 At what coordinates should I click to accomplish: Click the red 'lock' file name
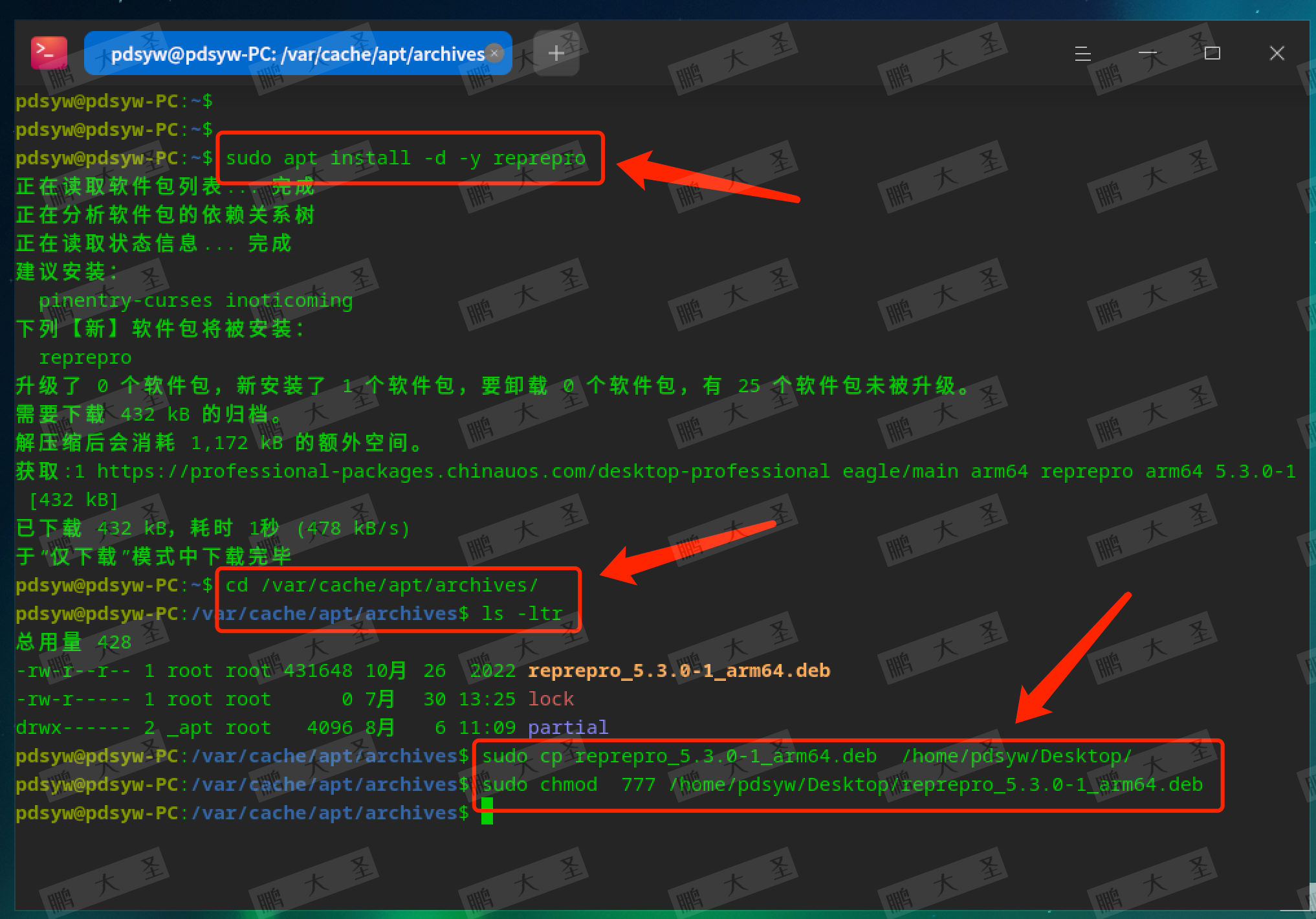[x=551, y=699]
